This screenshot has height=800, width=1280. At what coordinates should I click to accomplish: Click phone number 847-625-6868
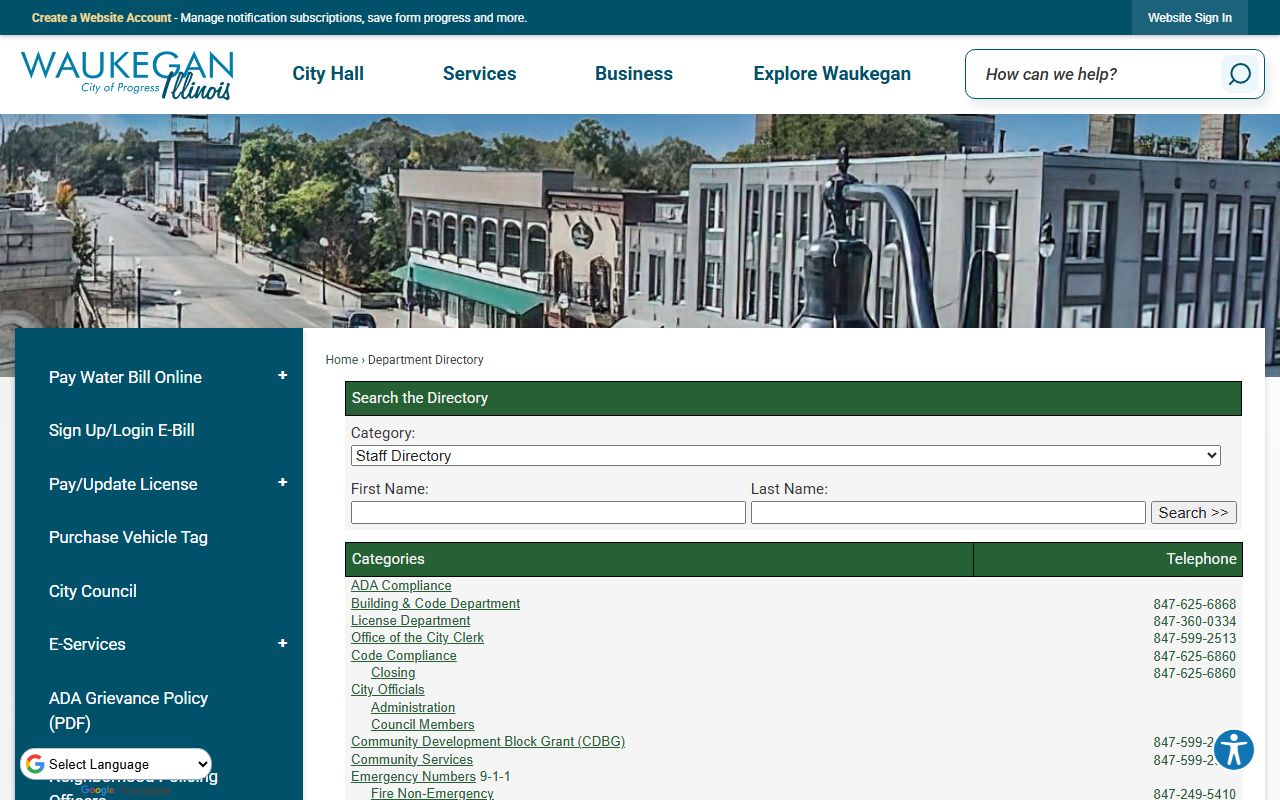(x=1195, y=605)
